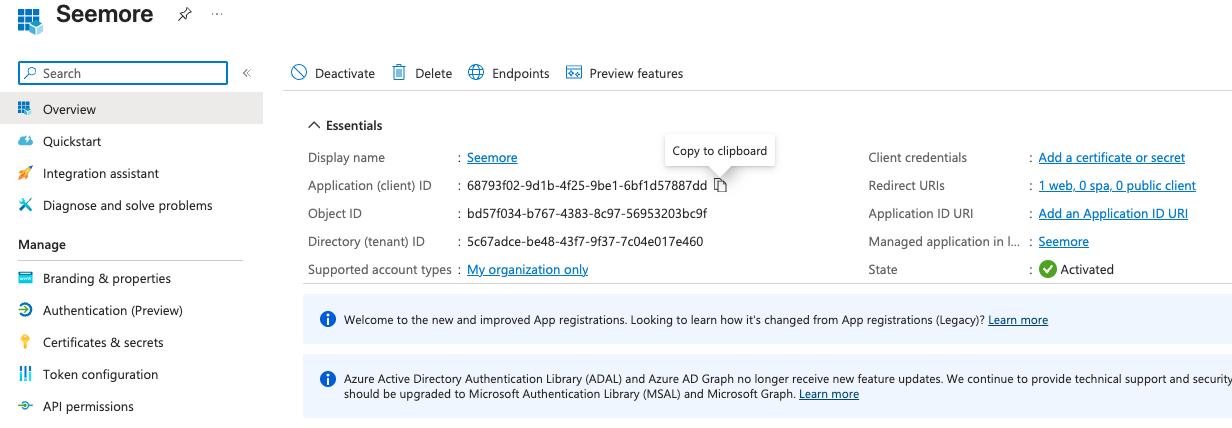The height and width of the screenshot is (428, 1232).
Task: Select the Application (client) ID value
Action: pyautogui.click(x=587, y=185)
